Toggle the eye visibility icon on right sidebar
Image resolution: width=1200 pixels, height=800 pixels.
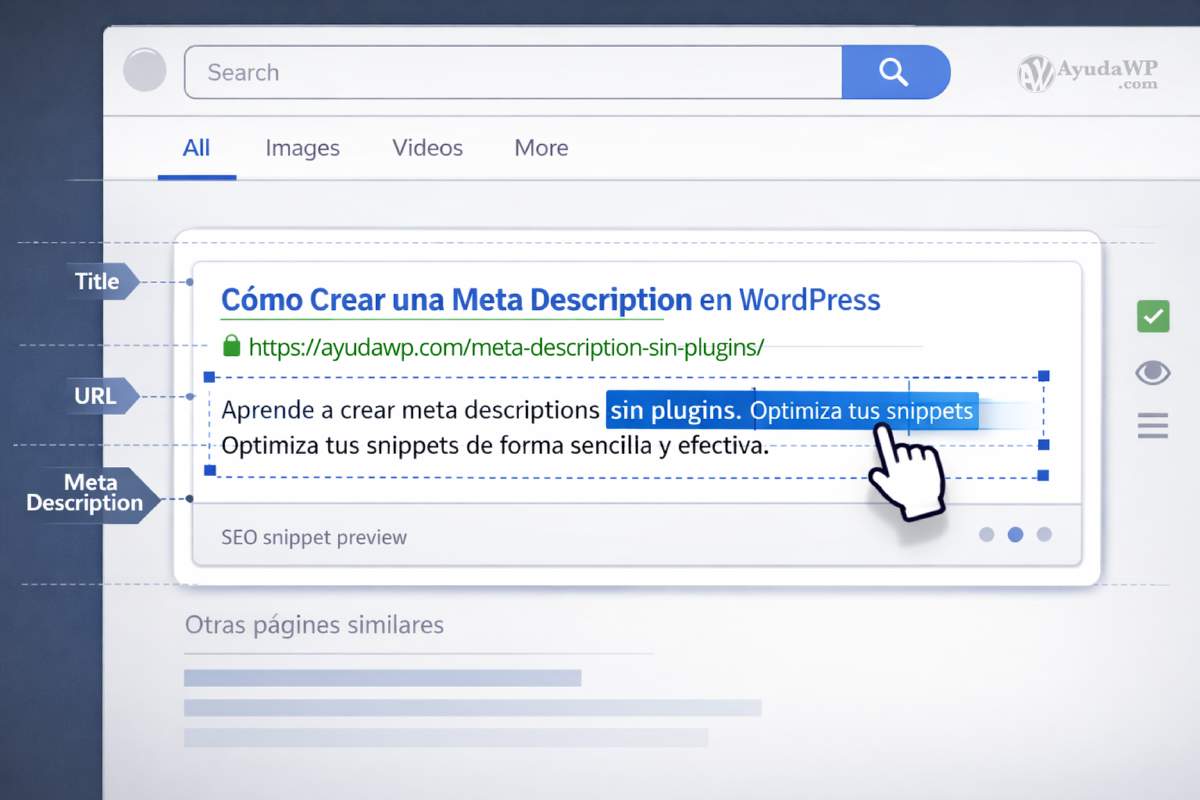click(x=1152, y=371)
